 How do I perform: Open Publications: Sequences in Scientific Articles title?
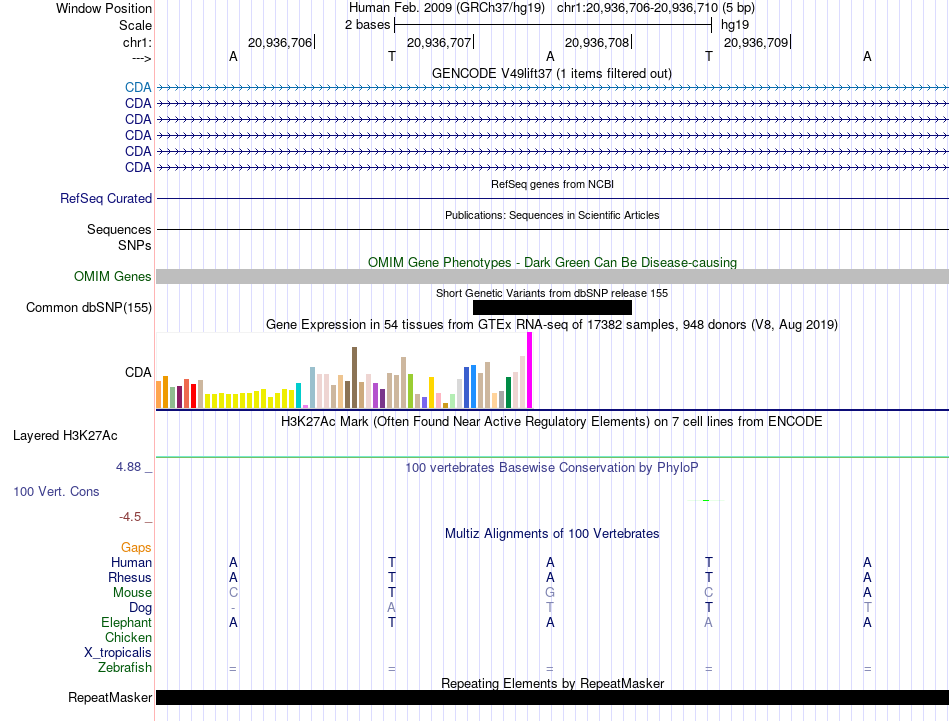point(552,215)
